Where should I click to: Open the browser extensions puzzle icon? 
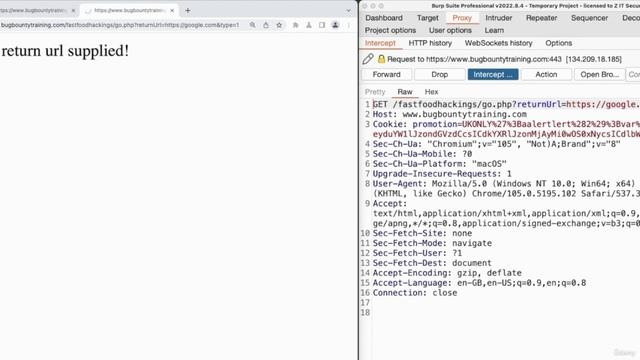coord(296,25)
